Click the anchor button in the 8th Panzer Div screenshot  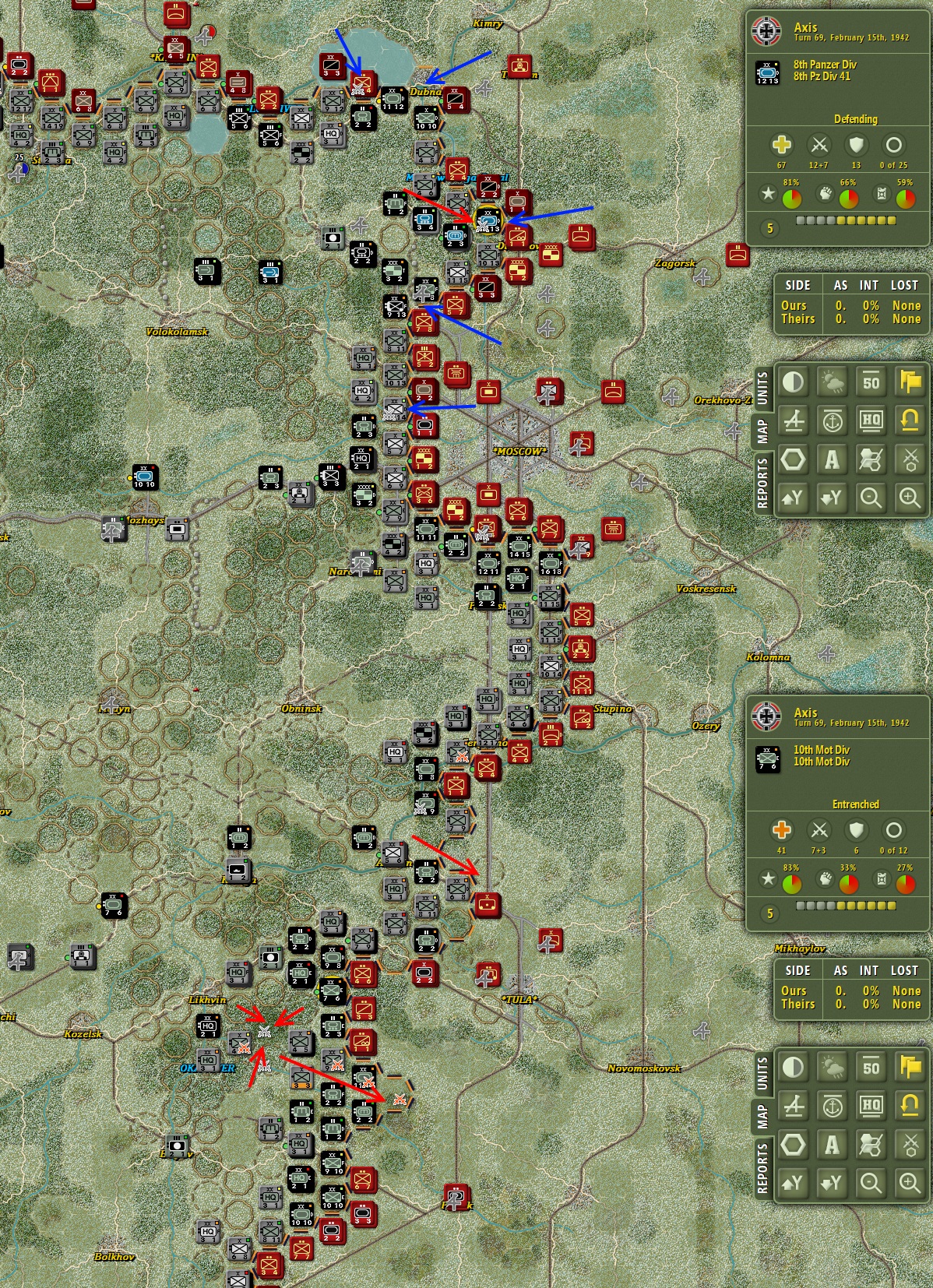point(832,421)
